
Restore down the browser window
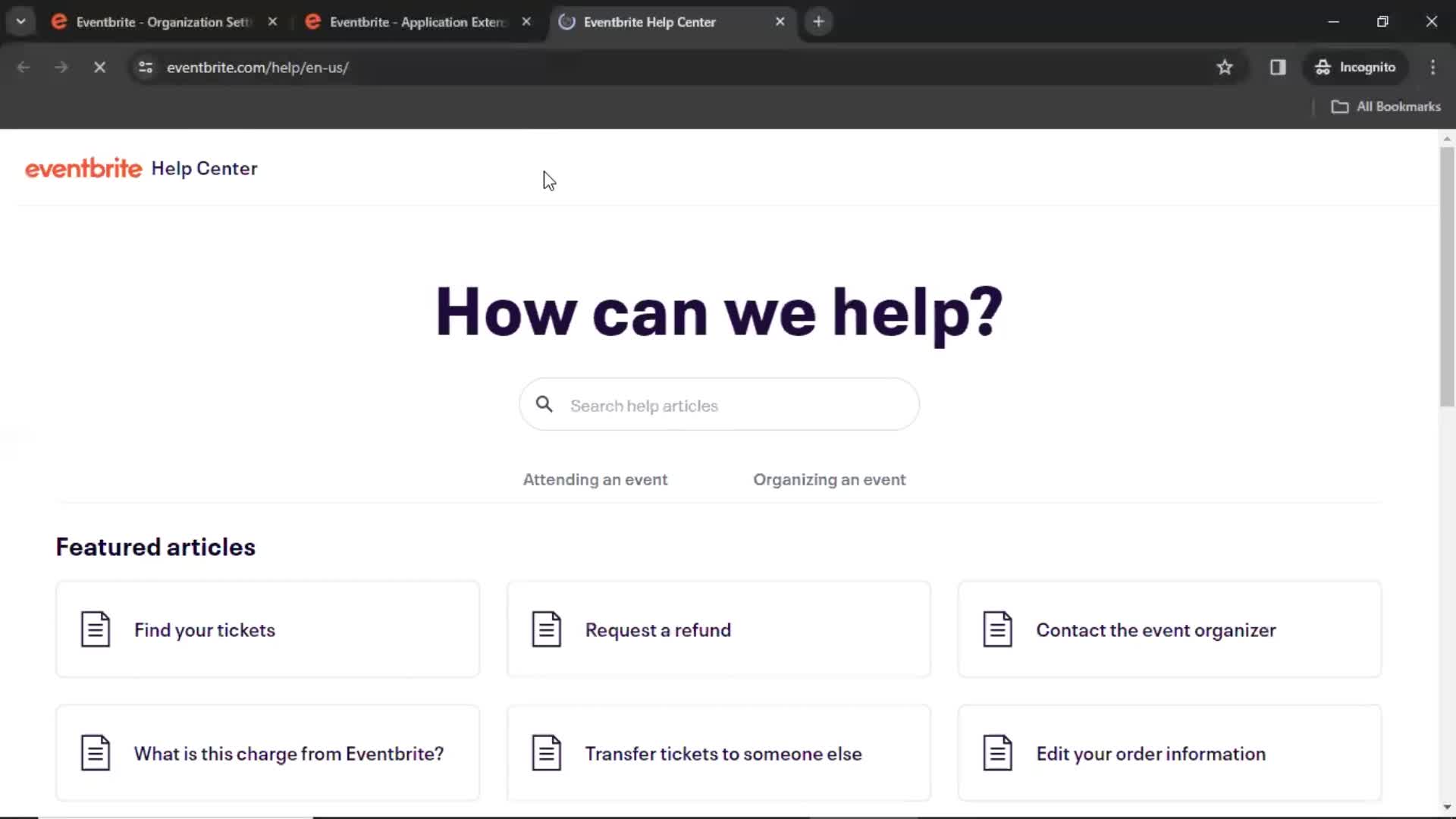point(1382,22)
